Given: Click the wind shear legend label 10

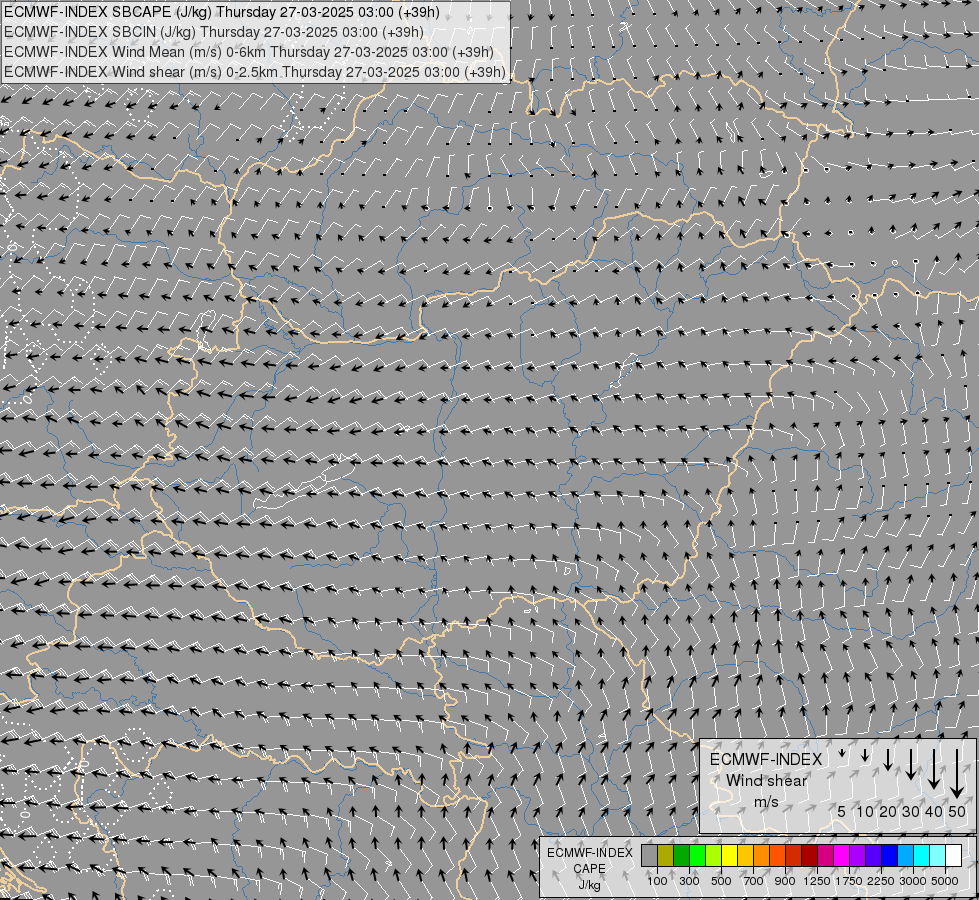Looking at the screenshot, I should 865,811.
